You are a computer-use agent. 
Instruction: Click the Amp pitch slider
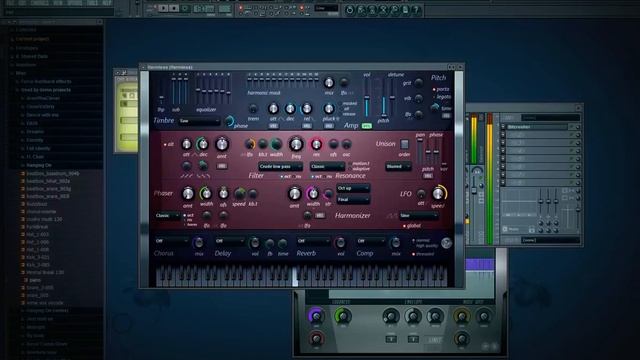pyautogui.click(x=383, y=98)
